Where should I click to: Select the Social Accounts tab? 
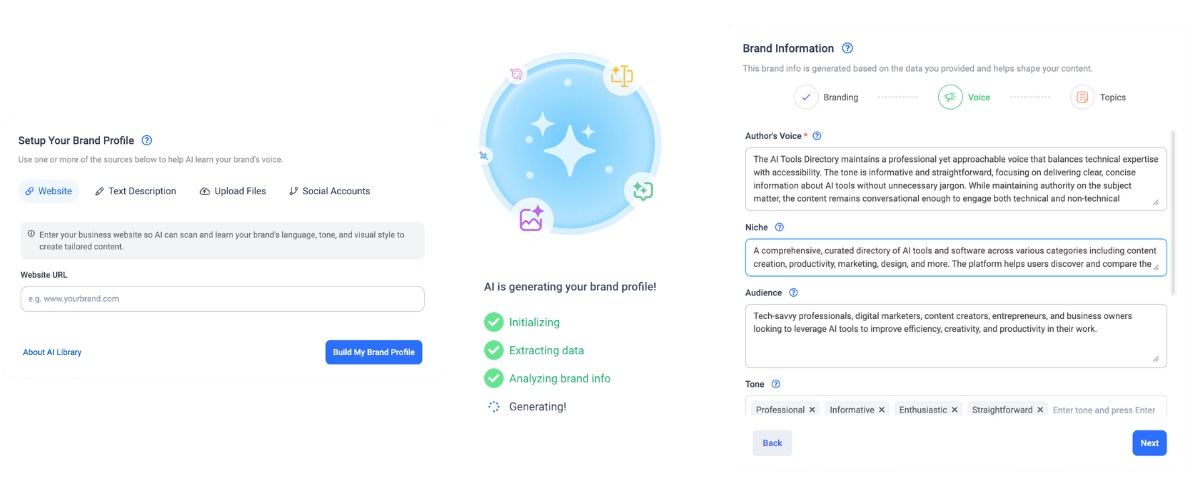pyautogui.click(x=329, y=191)
